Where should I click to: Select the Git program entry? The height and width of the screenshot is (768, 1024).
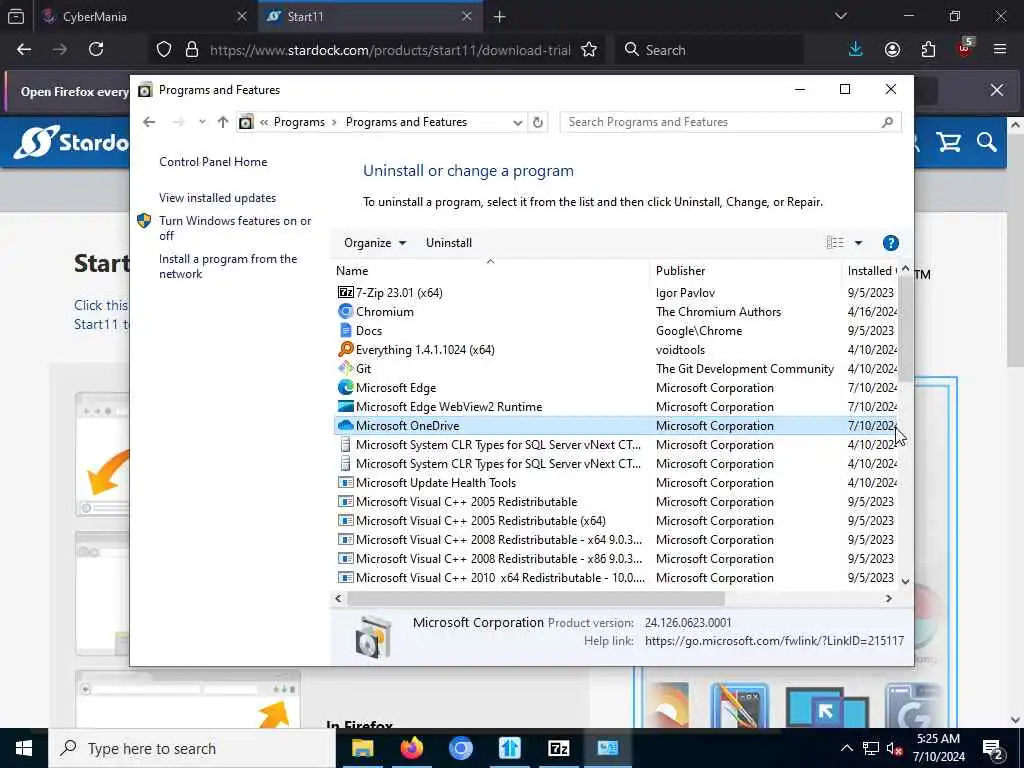tap(614, 368)
